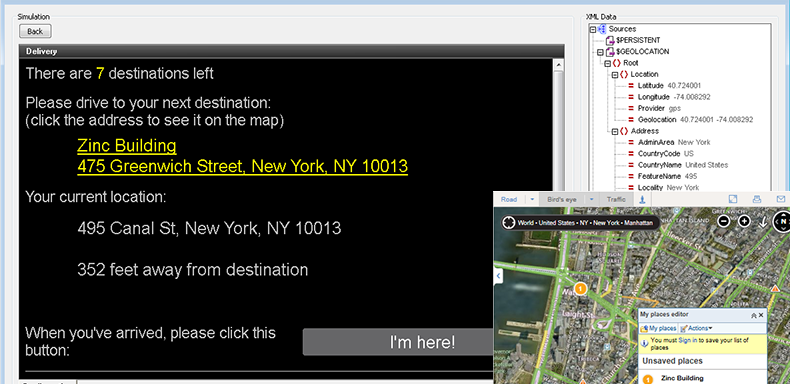
Task: Click the north compass control
Action: (782, 221)
